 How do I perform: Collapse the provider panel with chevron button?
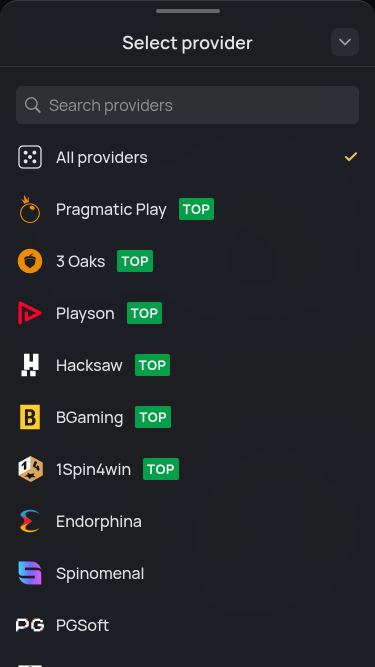coord(345,42)
